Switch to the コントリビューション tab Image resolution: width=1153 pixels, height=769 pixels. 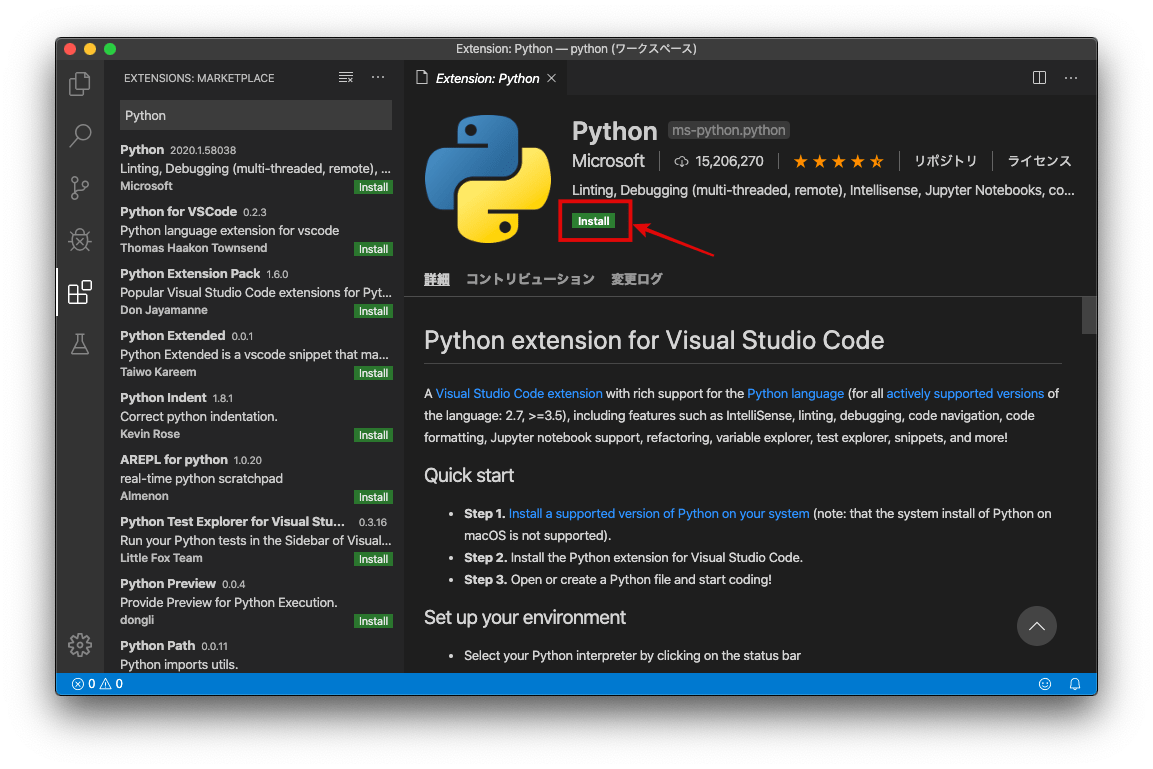529,279
